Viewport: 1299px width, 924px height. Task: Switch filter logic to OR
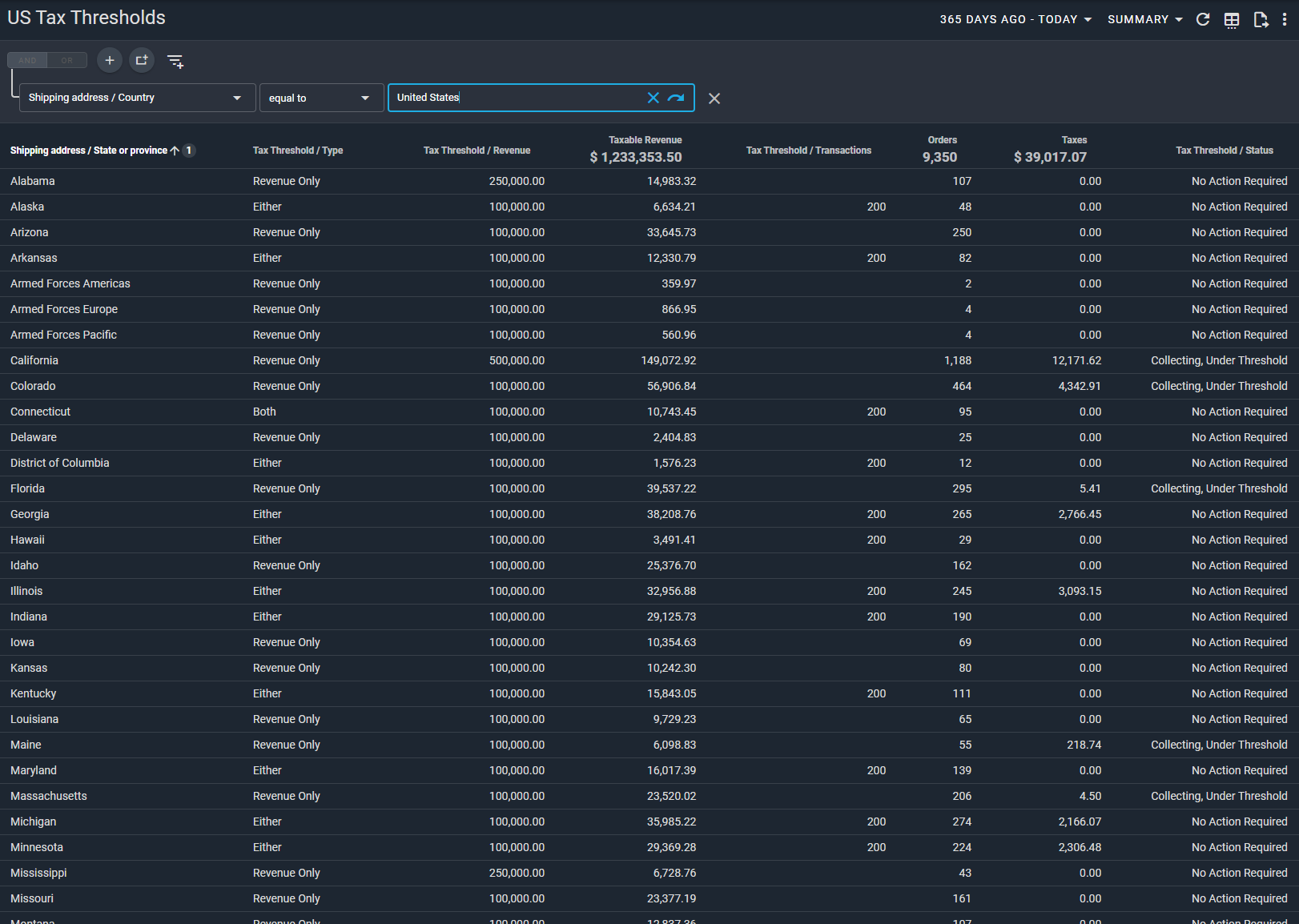tap(67, 60)
